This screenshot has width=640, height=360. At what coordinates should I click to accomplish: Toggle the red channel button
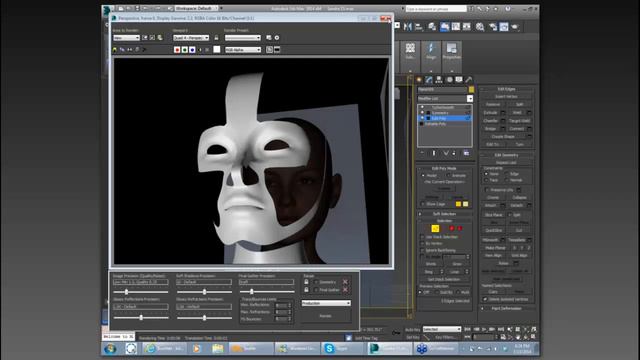click(177, 50)
